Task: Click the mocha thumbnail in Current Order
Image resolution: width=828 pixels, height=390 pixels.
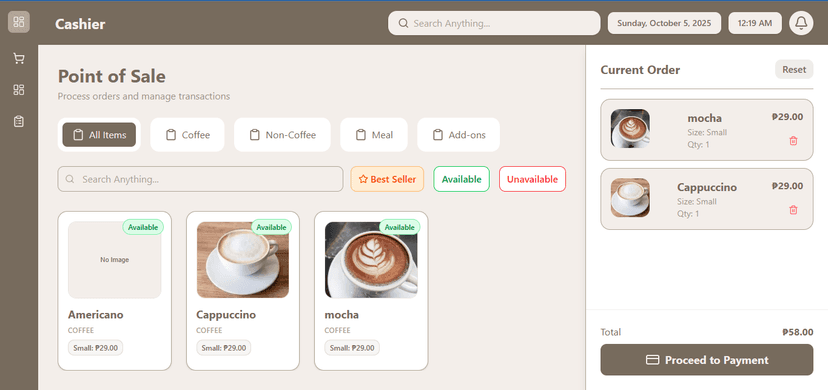Action: point(631,129)
